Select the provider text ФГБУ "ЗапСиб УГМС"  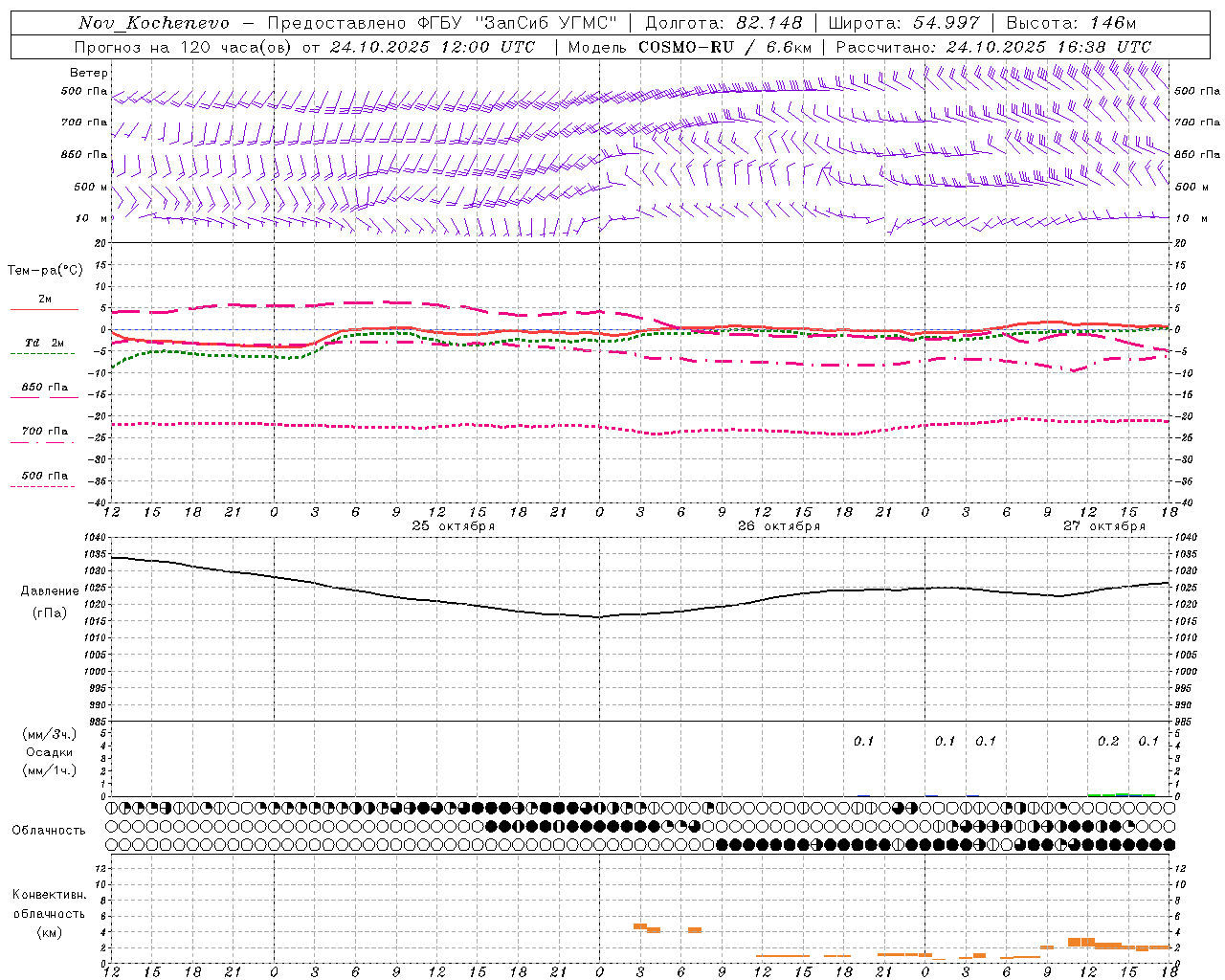pyautogui.click(x=518, y=23)
